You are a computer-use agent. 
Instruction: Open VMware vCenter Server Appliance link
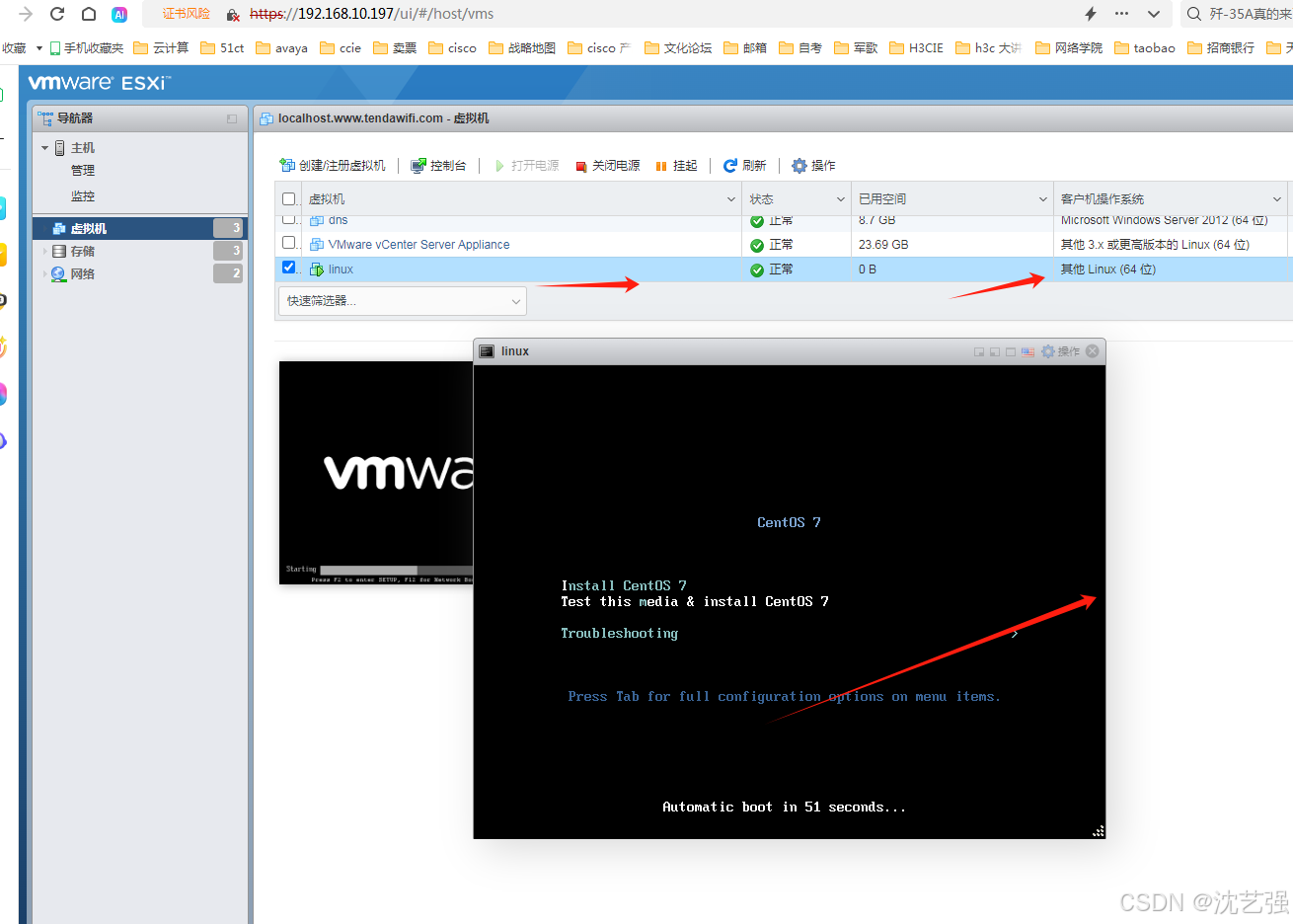418,245
